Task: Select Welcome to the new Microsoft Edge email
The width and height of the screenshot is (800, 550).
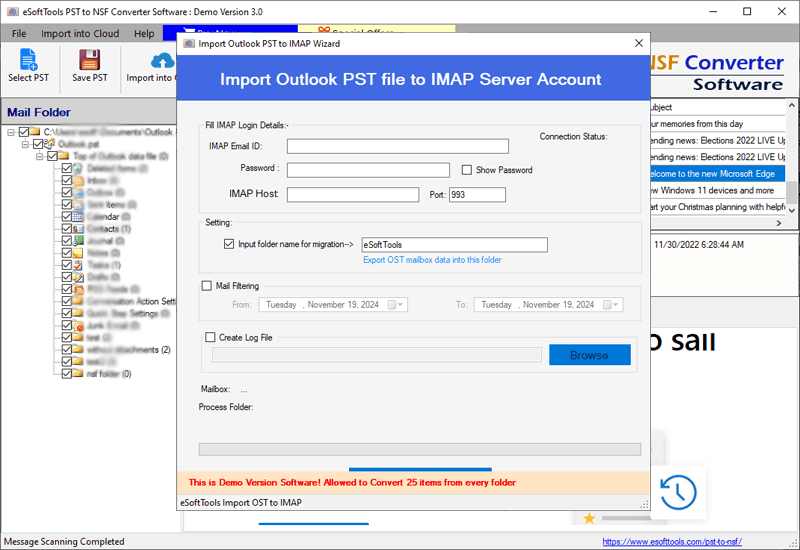Action: 717,173
